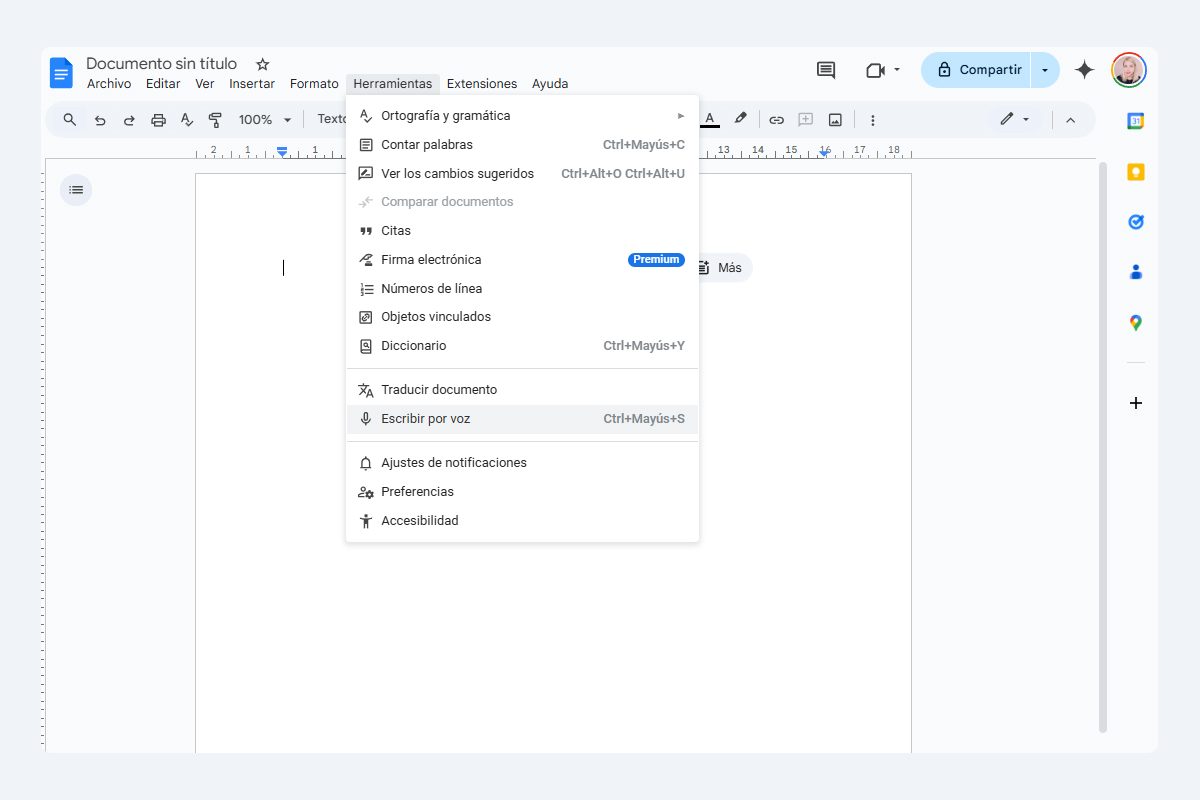Open the Gemini assistant icon
This screenshot has width=1200, height=800.
pos(1084,69)
